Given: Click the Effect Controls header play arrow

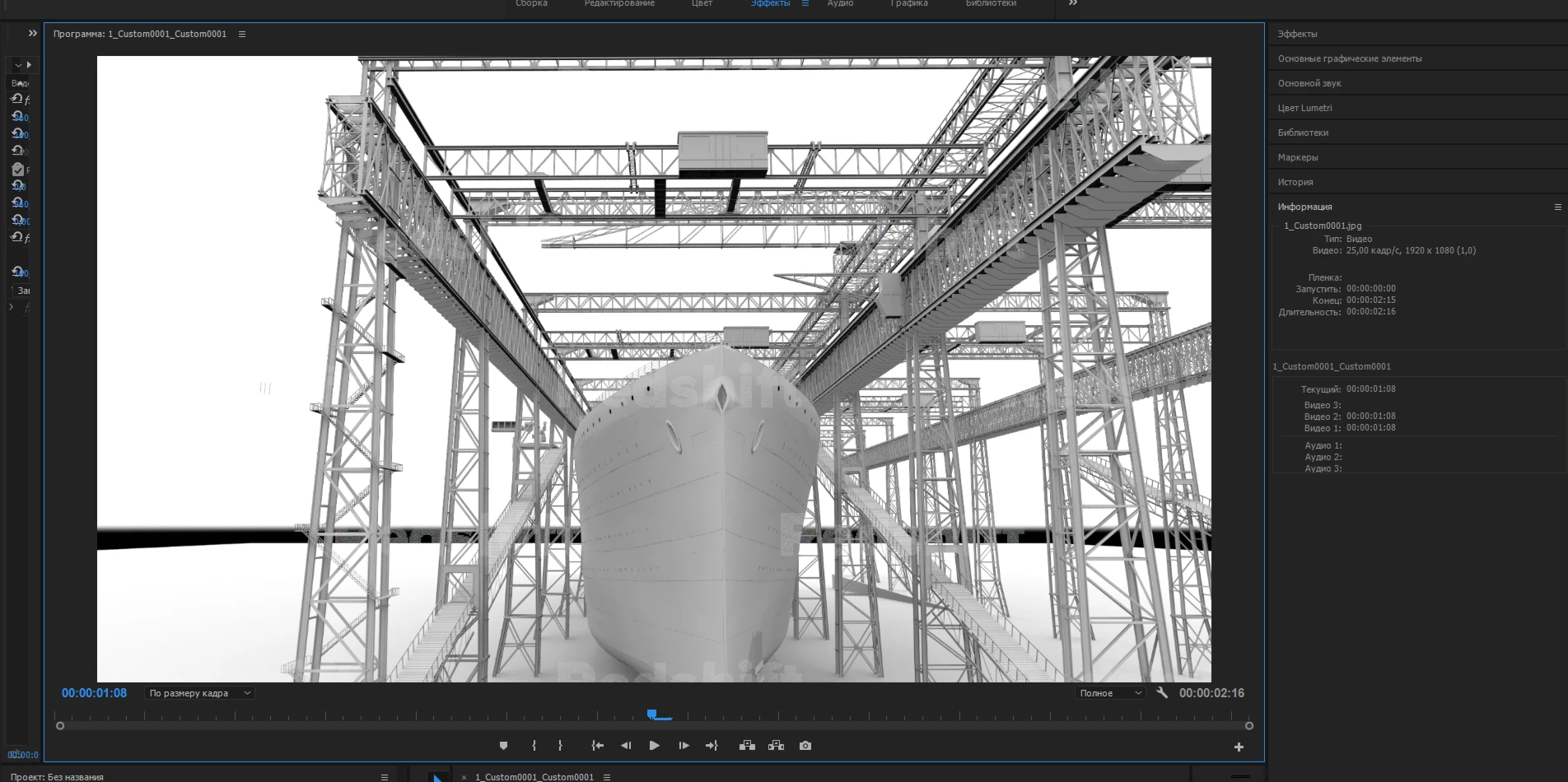Looking at the screenshot, I should pos(29,64).
